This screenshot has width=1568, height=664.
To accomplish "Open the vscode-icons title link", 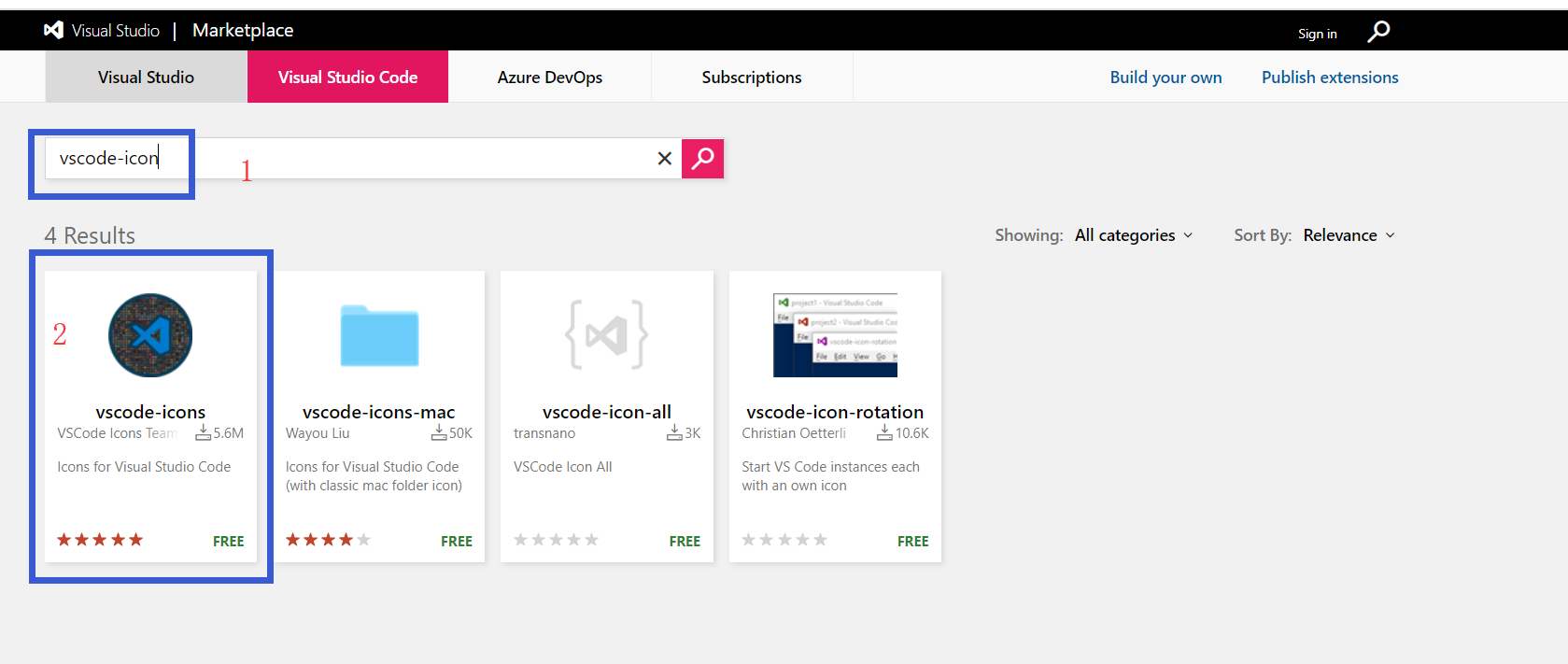I will click(150, 412).
